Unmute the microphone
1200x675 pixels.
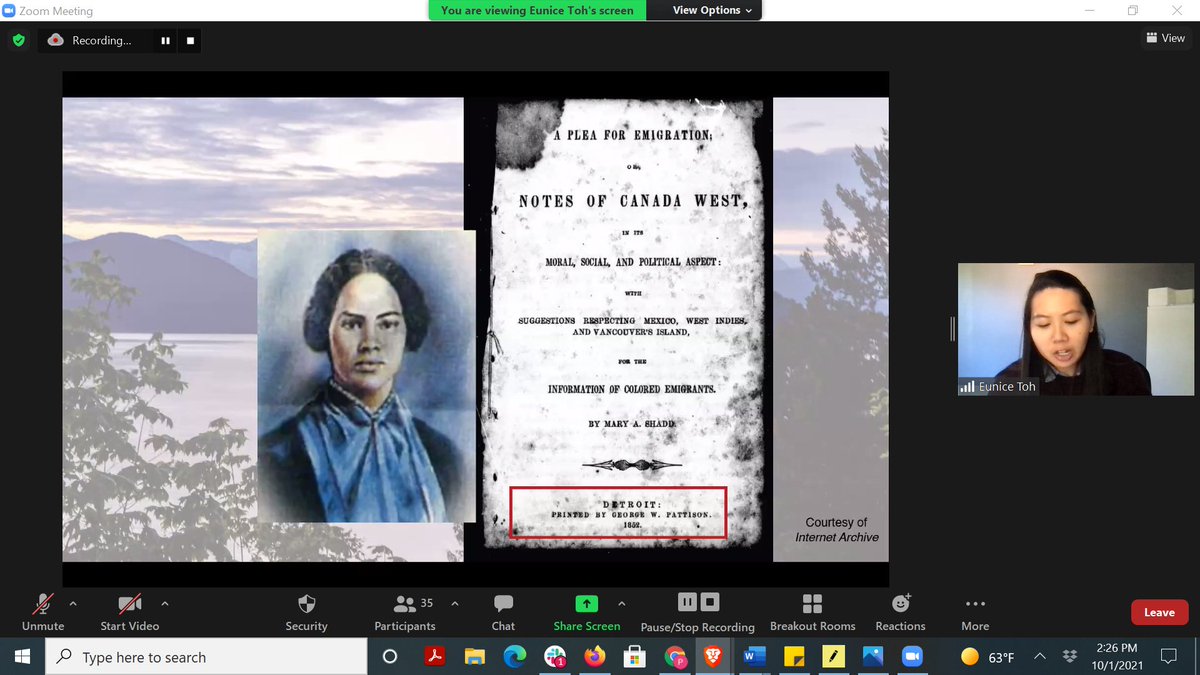coord(43,612)
